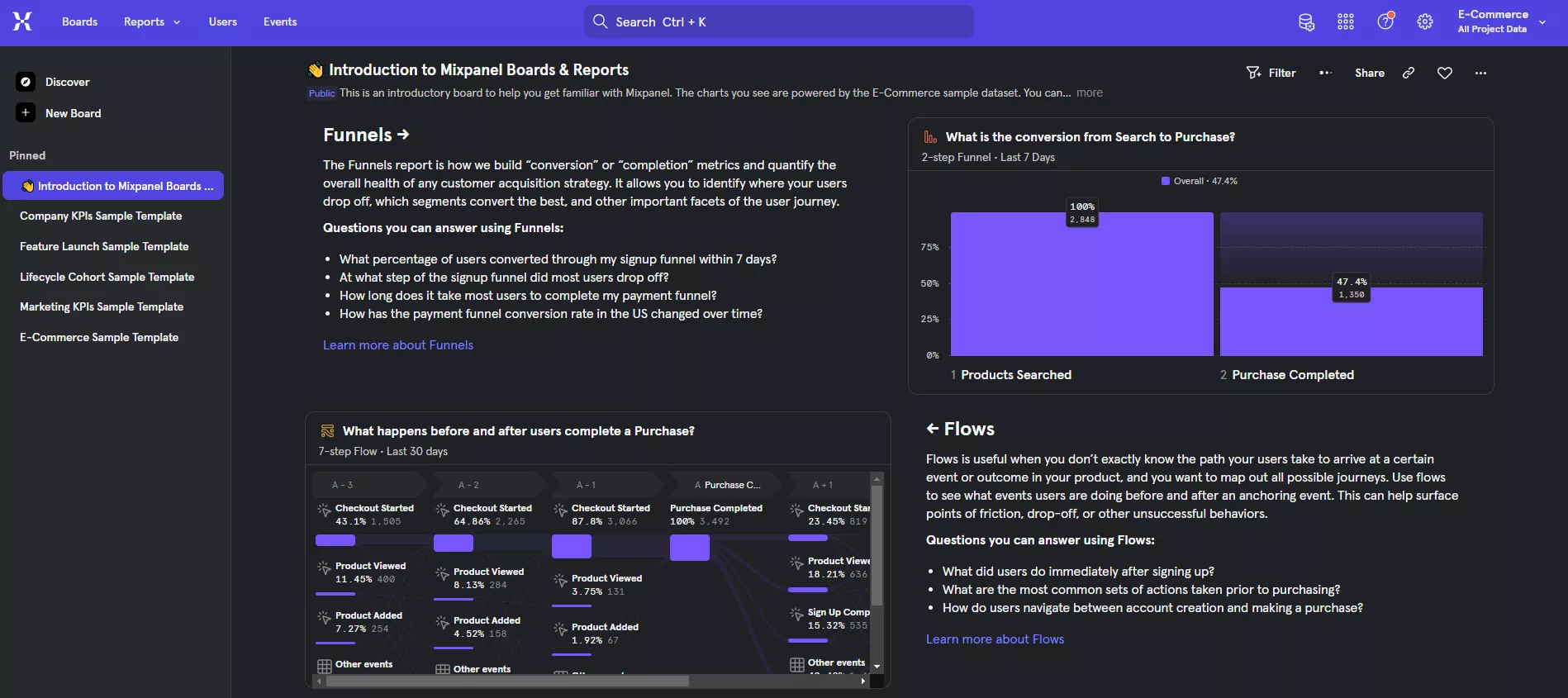Click the New Board plus icon
The width and height of the screenshot is (1568, 698).
tap(26, 113)
